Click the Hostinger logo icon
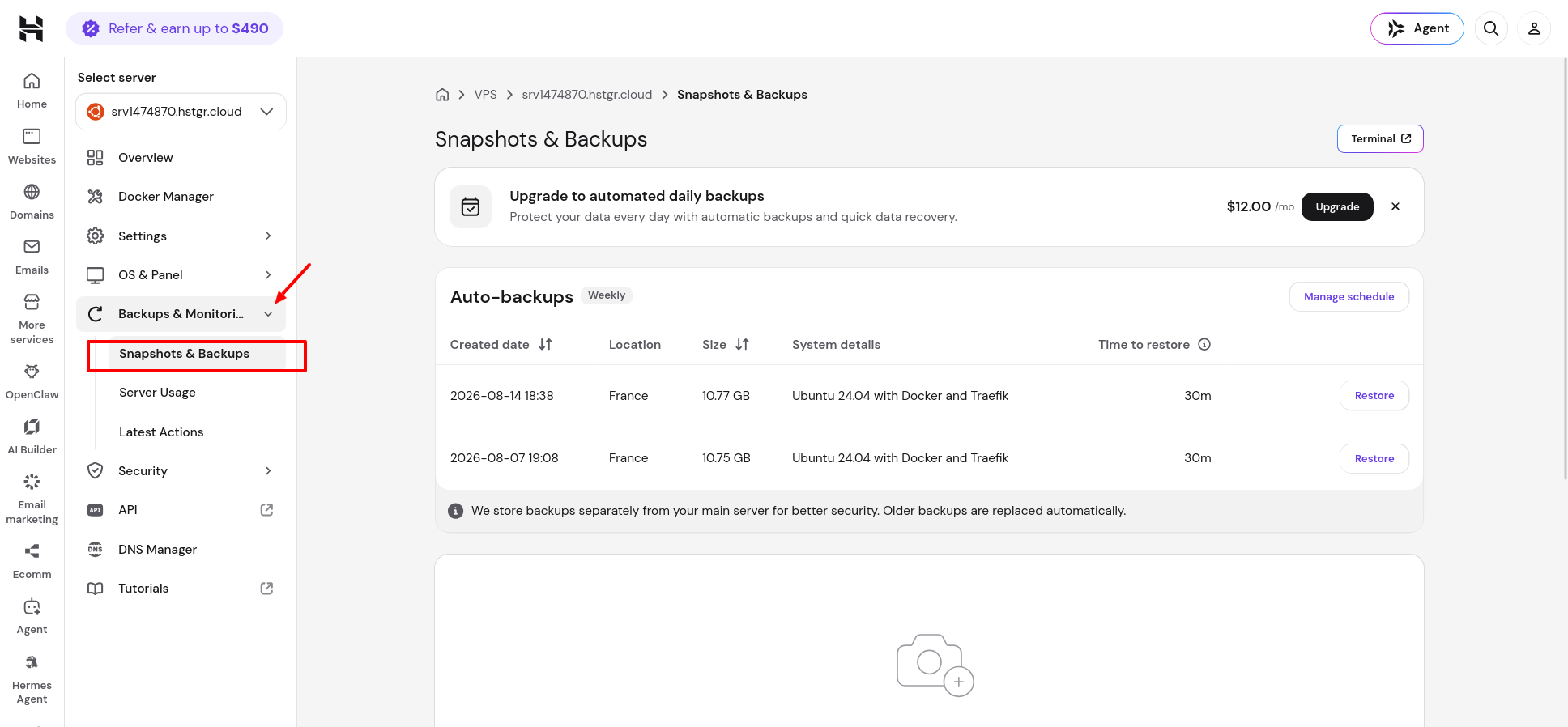The width and height of the screenshot is (1568, 727). (x=31, y=28)
